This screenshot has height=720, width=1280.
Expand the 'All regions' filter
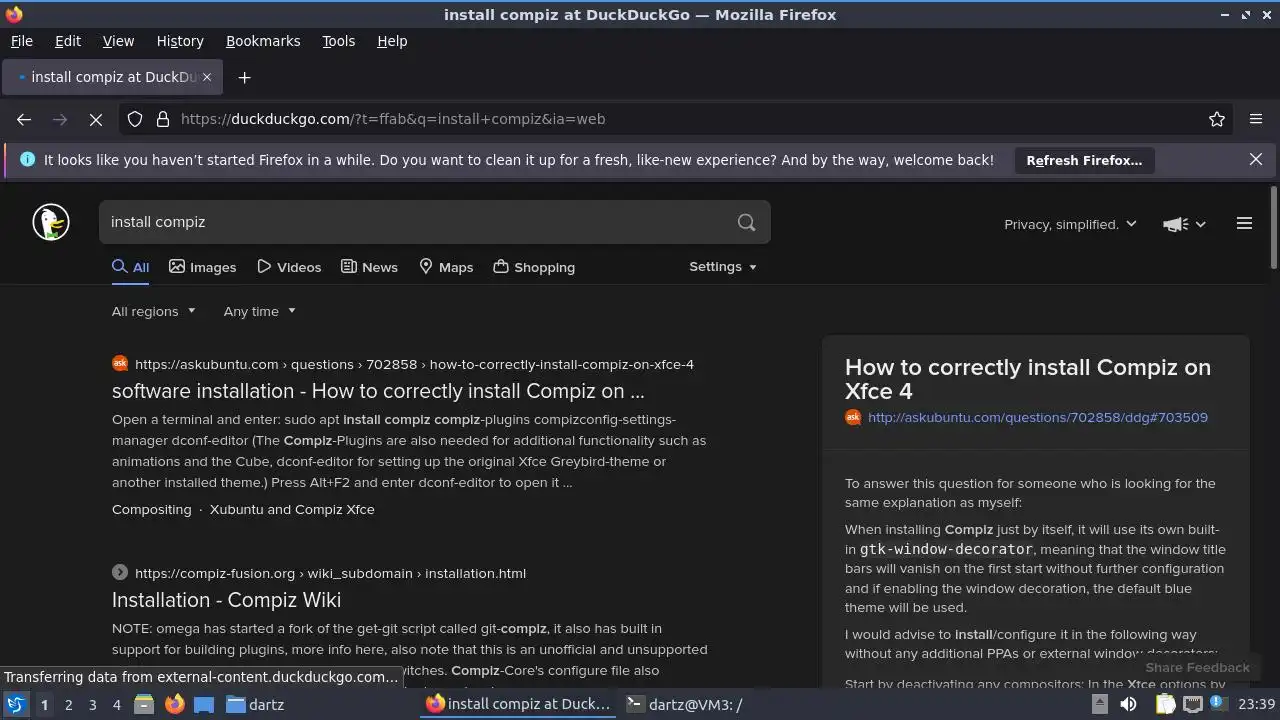pos(153,311)
